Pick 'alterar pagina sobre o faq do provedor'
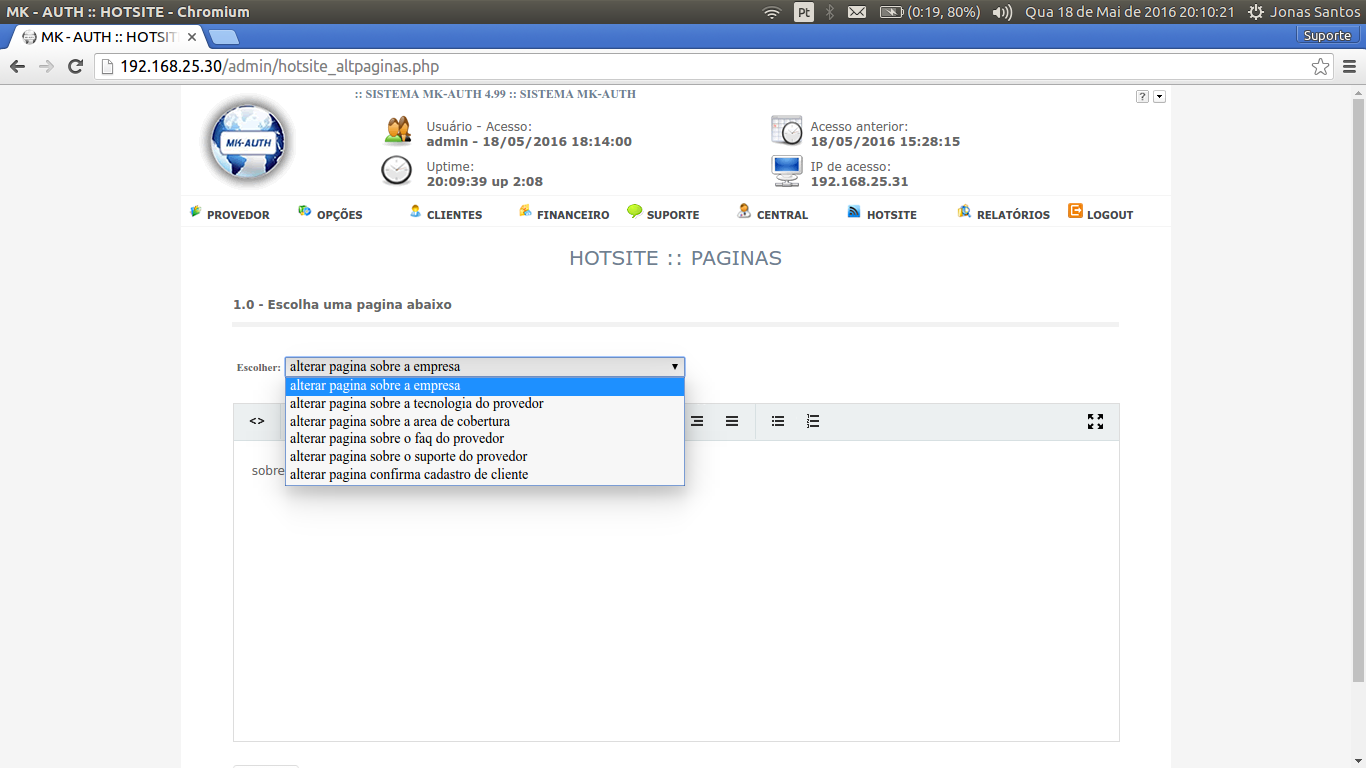Viewport: 1366px width, 768px height. pyautogui.click(x=397, y=439)
